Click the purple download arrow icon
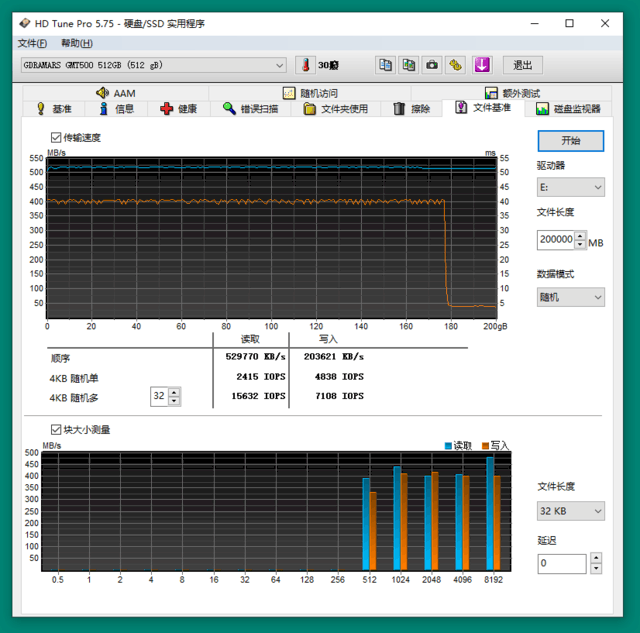This screenshot has height=633, width=640. coord(482,65)
